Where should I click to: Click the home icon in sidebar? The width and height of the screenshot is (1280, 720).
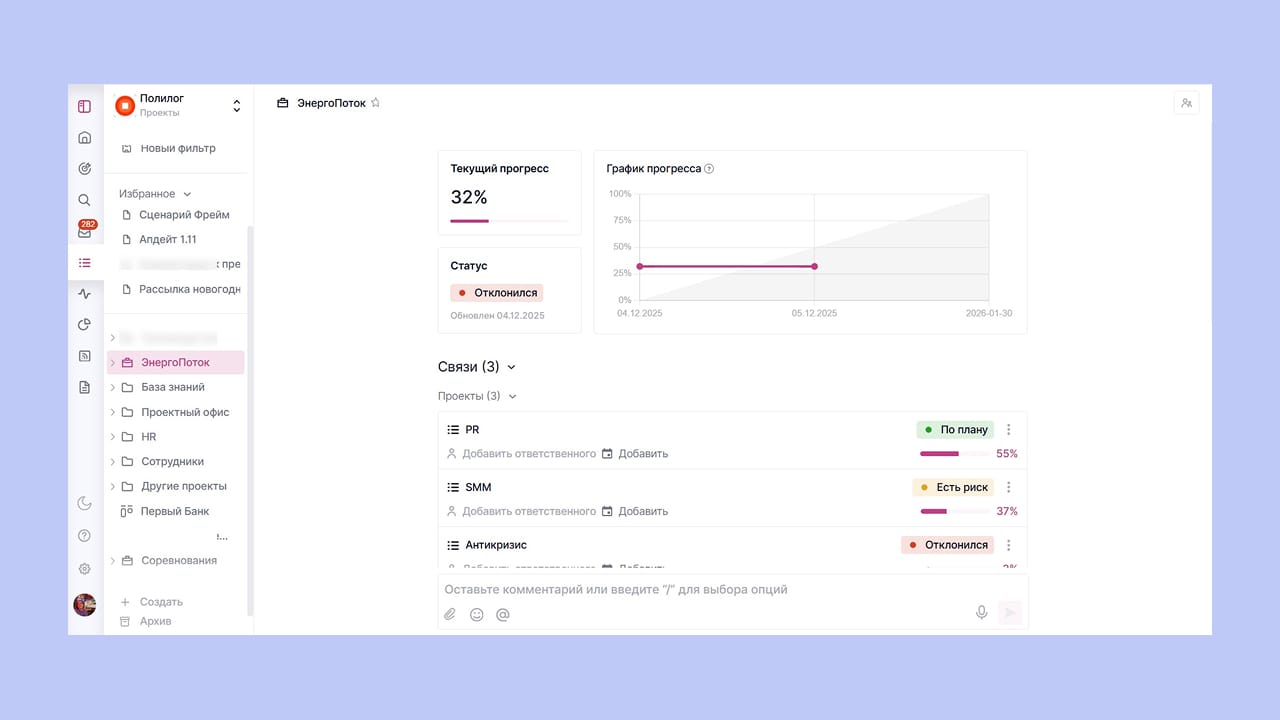(85, 138)
